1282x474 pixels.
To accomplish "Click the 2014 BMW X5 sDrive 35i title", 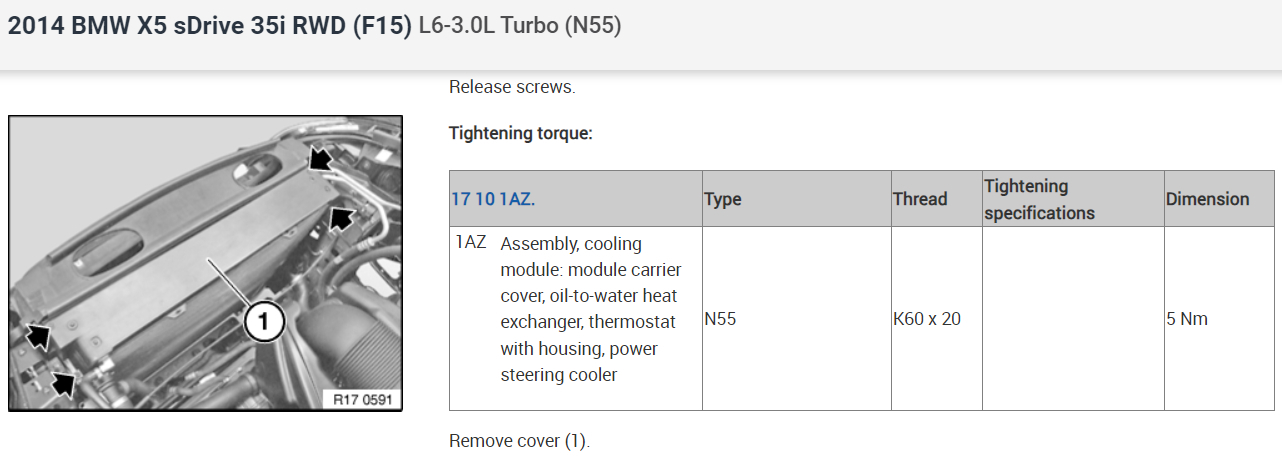I will pyautogui.click(x=210, y=26).
